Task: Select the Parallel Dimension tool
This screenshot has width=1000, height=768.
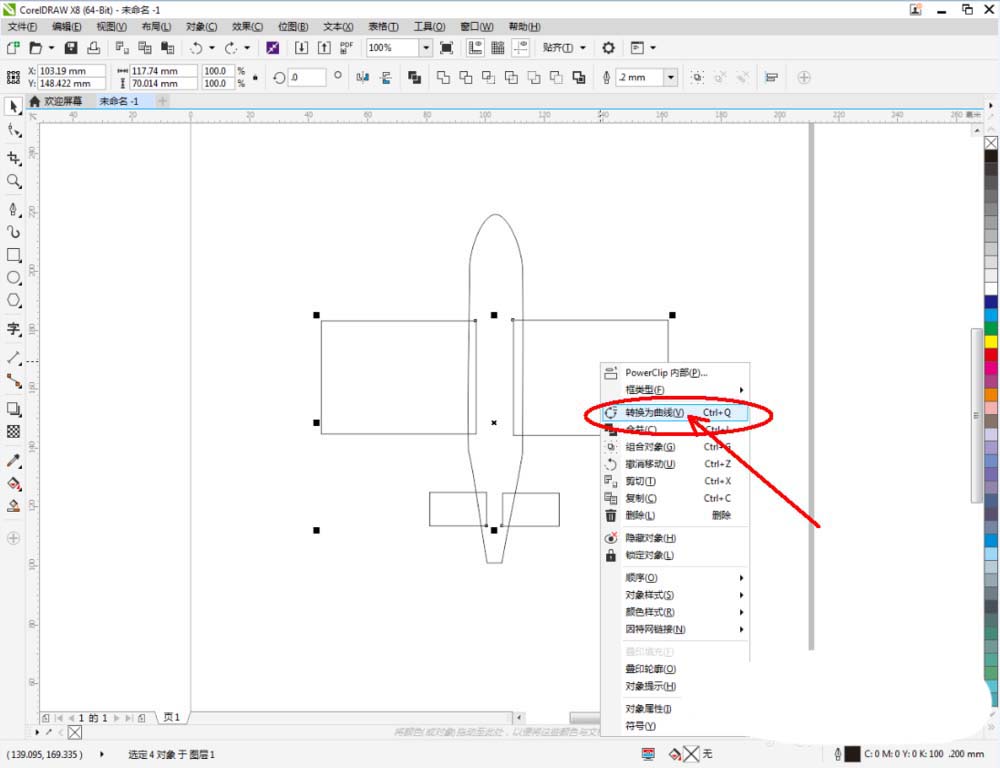Action: click(13, 358)
